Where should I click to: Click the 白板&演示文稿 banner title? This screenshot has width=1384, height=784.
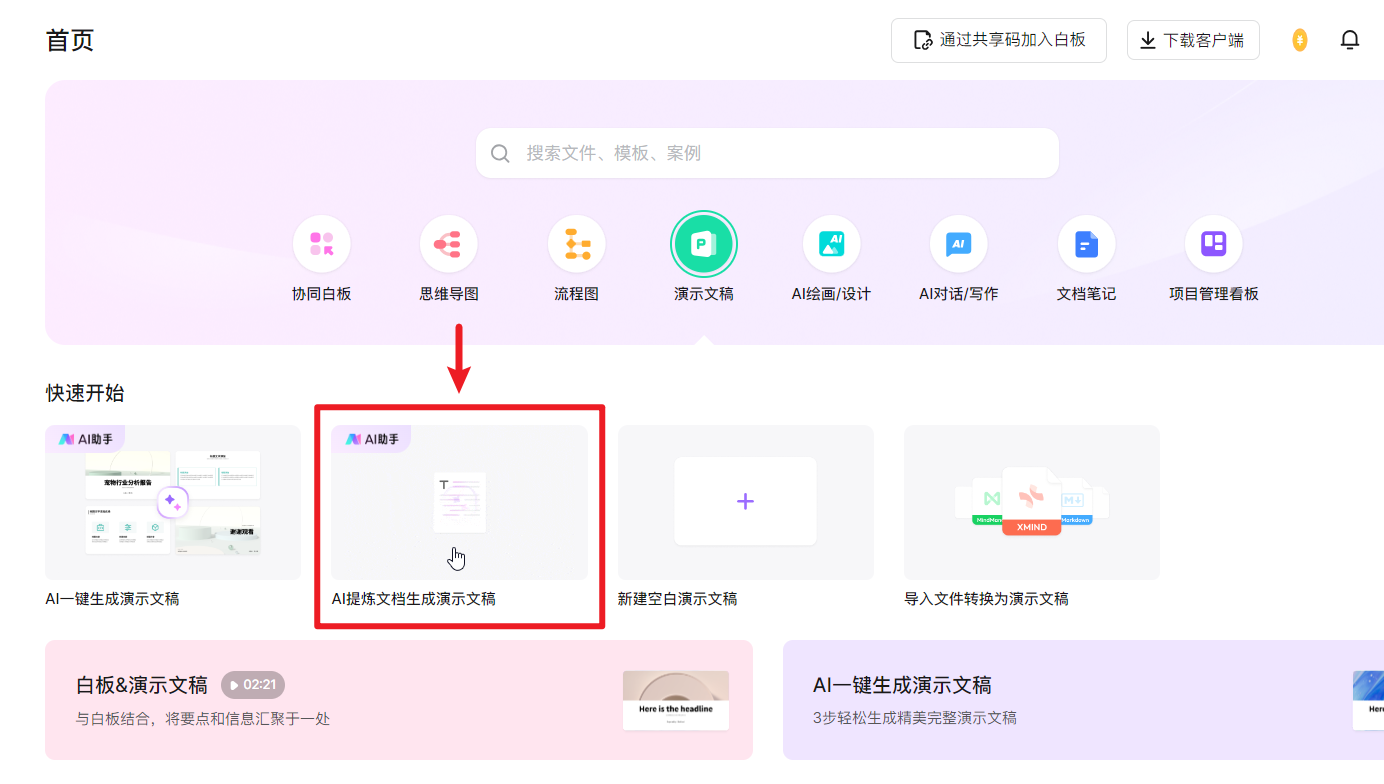click(x=142, y=685)
